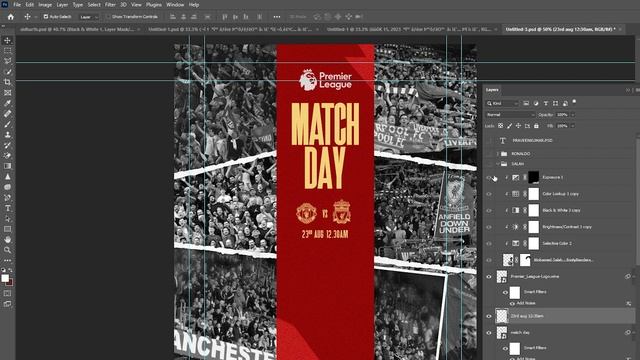Toggle visibility of Color Lookup 3 copy layer

(x=489, y=194)
